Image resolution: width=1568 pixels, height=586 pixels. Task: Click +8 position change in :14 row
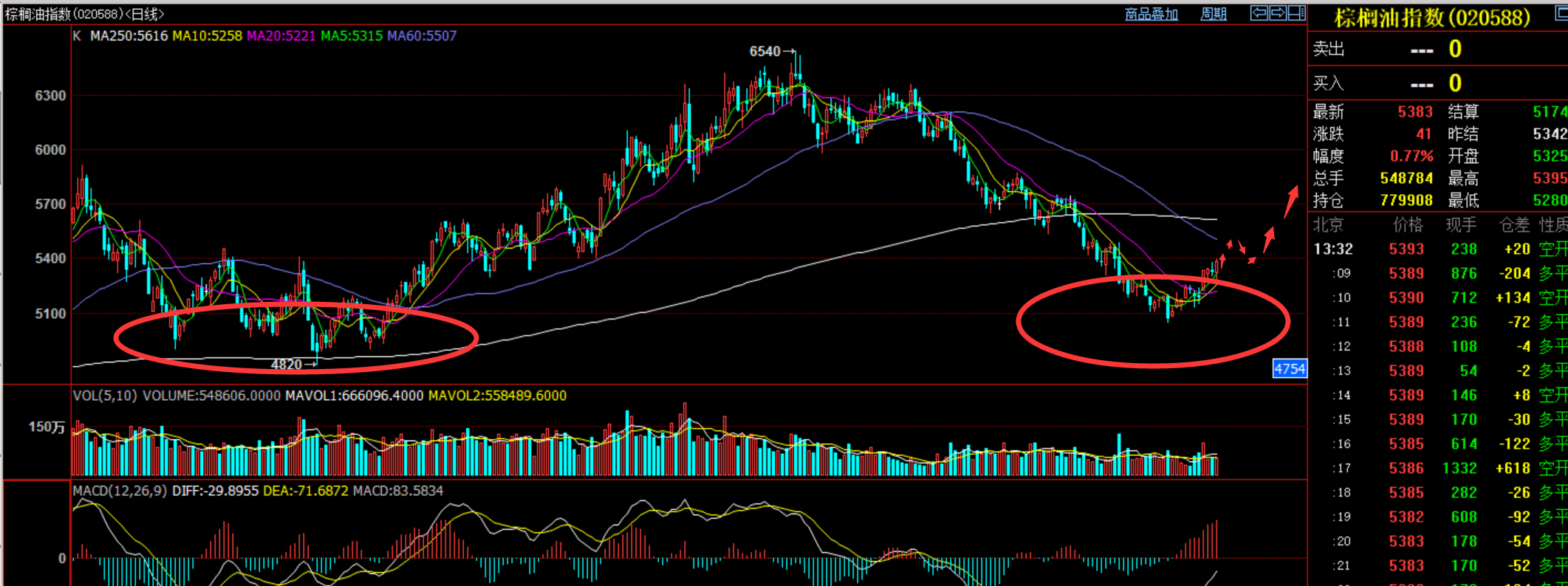(1521, 396)
